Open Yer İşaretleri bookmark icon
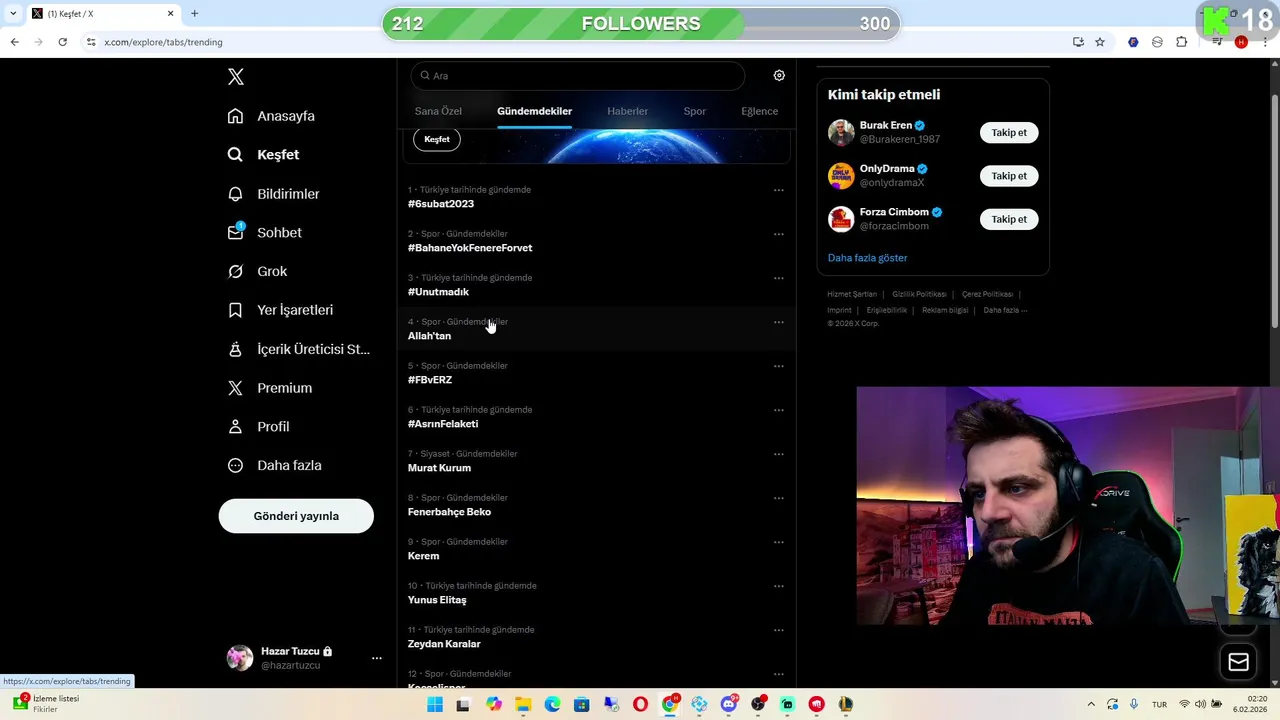The image size is (1280, 720). (235, 310)
